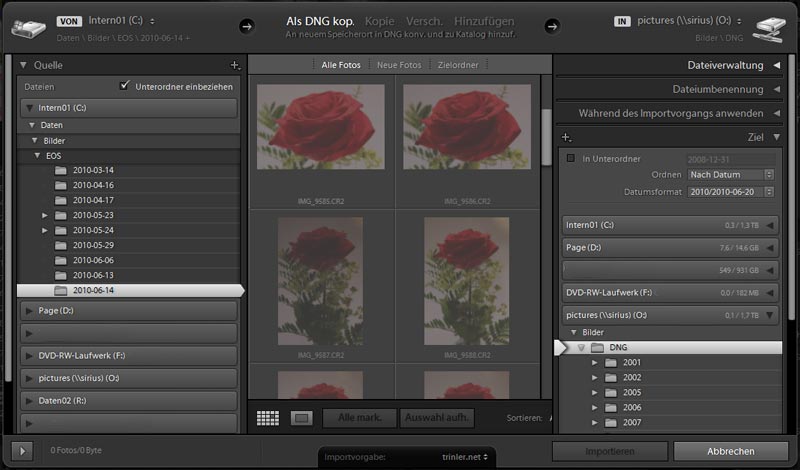
Task: Click the destination drive icon at top right
Action: coord(769,30)
